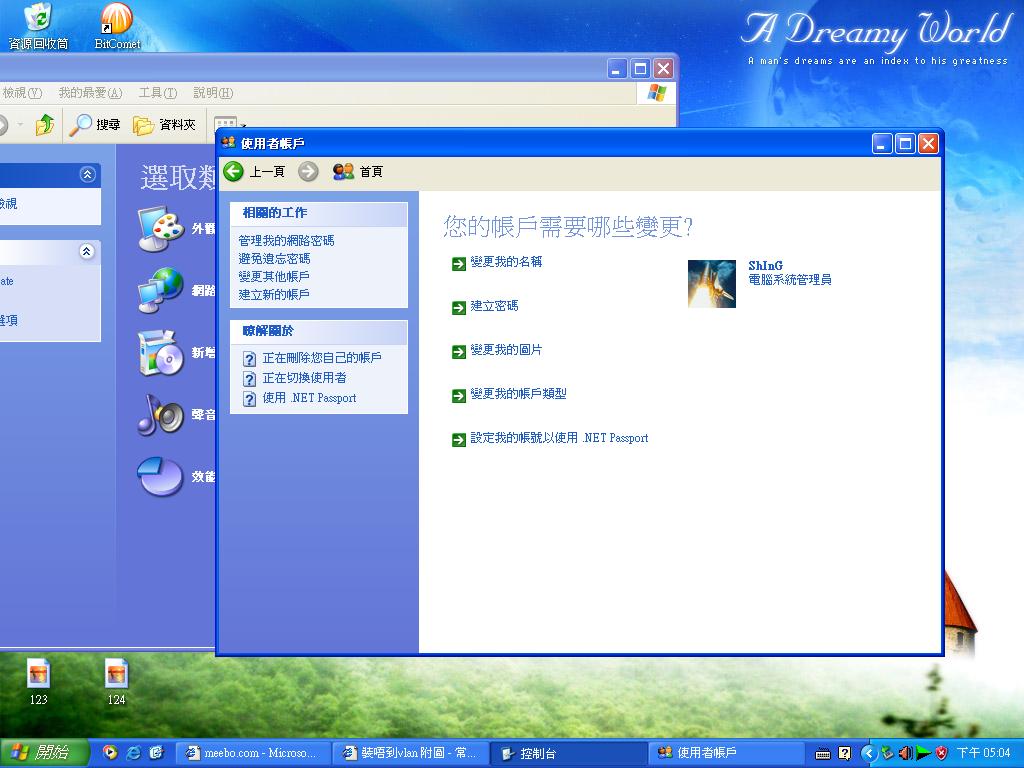The height and width of the screenshot is (768, 1024).
Task: Open 避免遺忘密碼 link
Action: click(x=274, y=259)
